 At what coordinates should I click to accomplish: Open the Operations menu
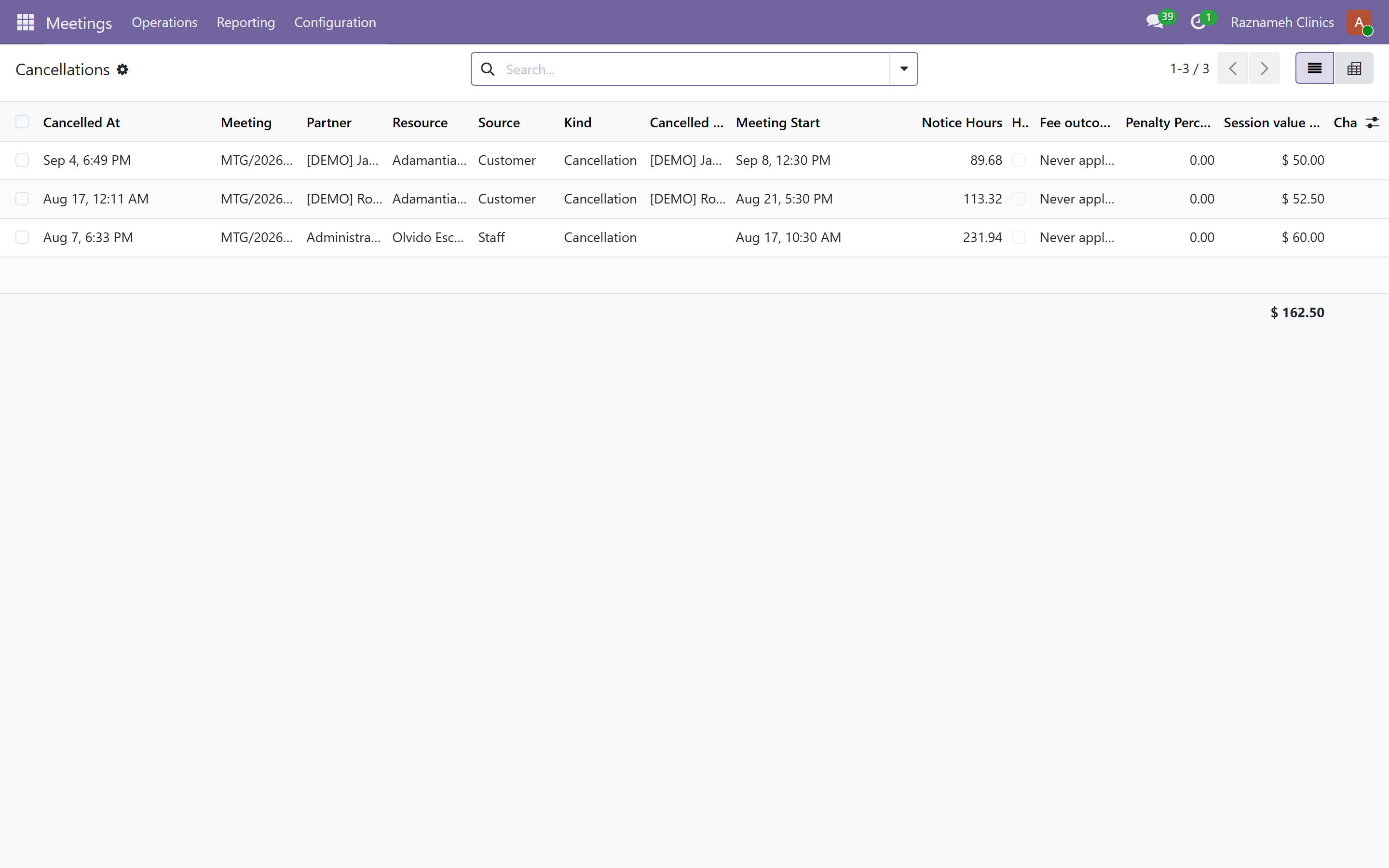pos(165,22)
